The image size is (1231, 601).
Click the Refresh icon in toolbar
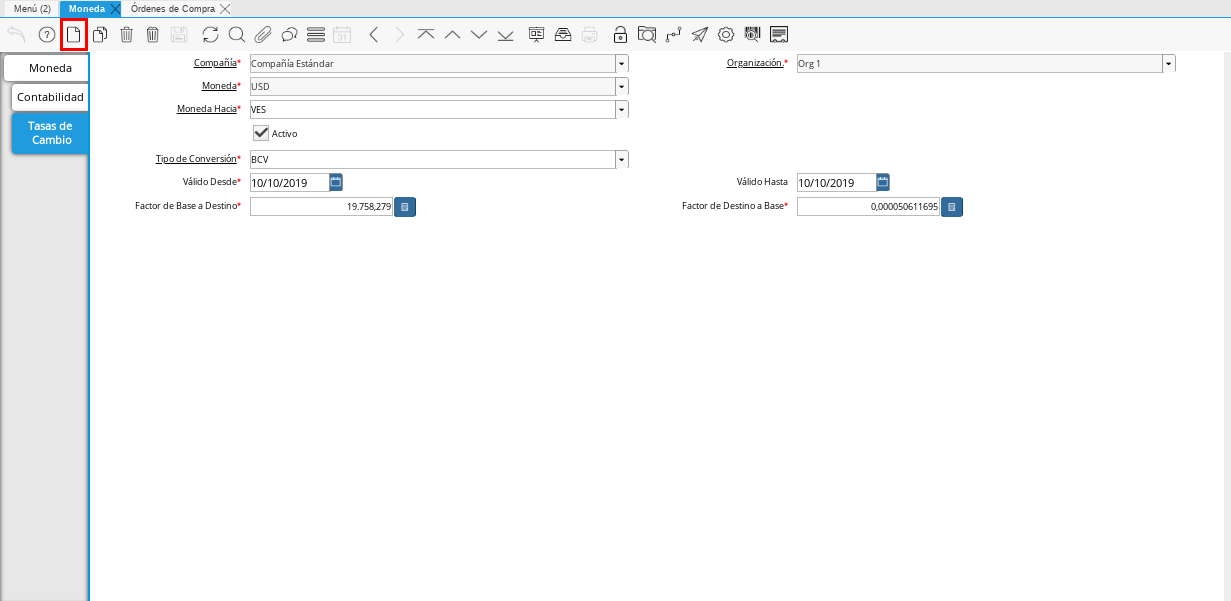pyautogui.click(x=210, y=35)
